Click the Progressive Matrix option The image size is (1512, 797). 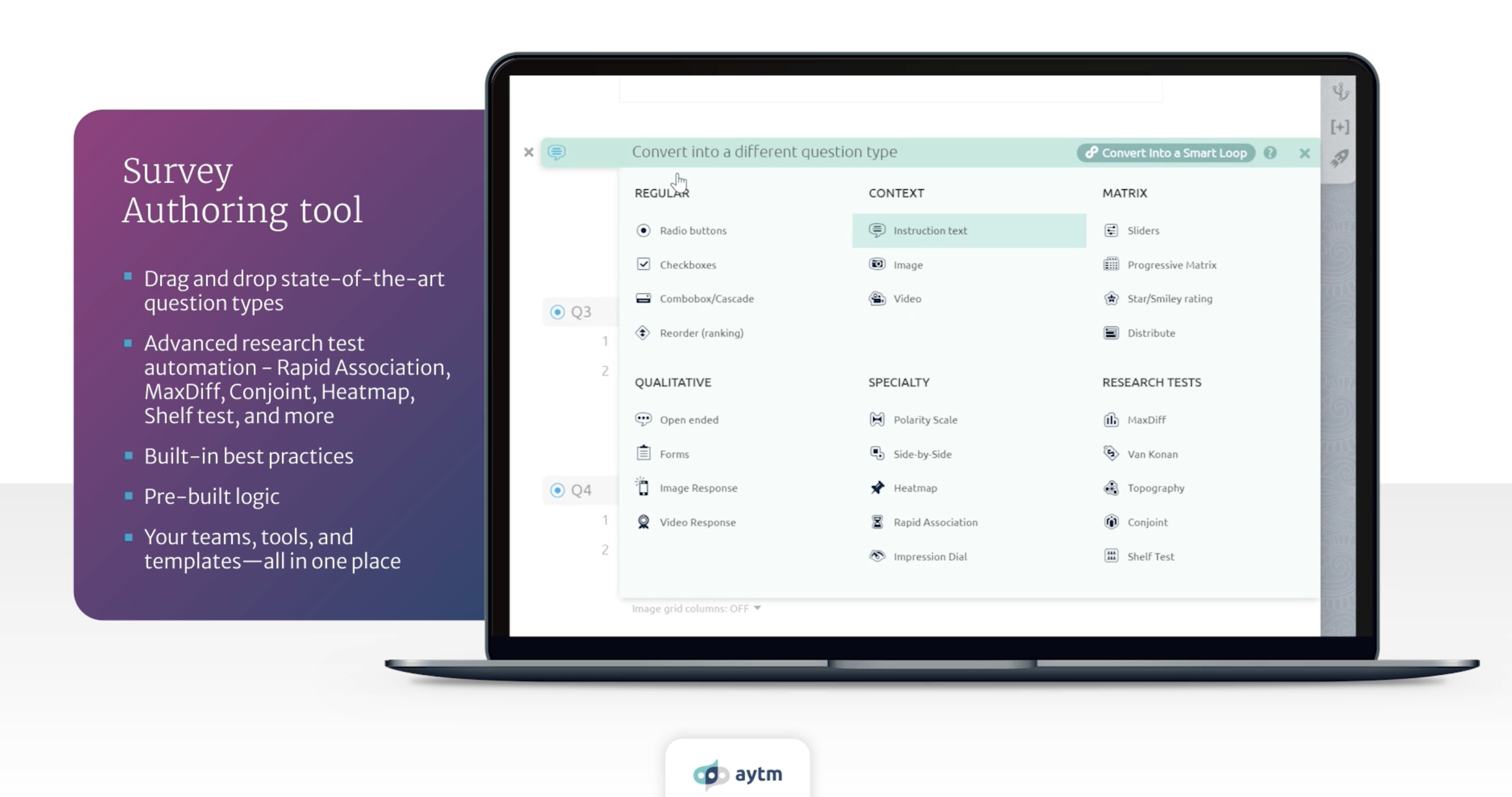click(x=1172, y=264)
